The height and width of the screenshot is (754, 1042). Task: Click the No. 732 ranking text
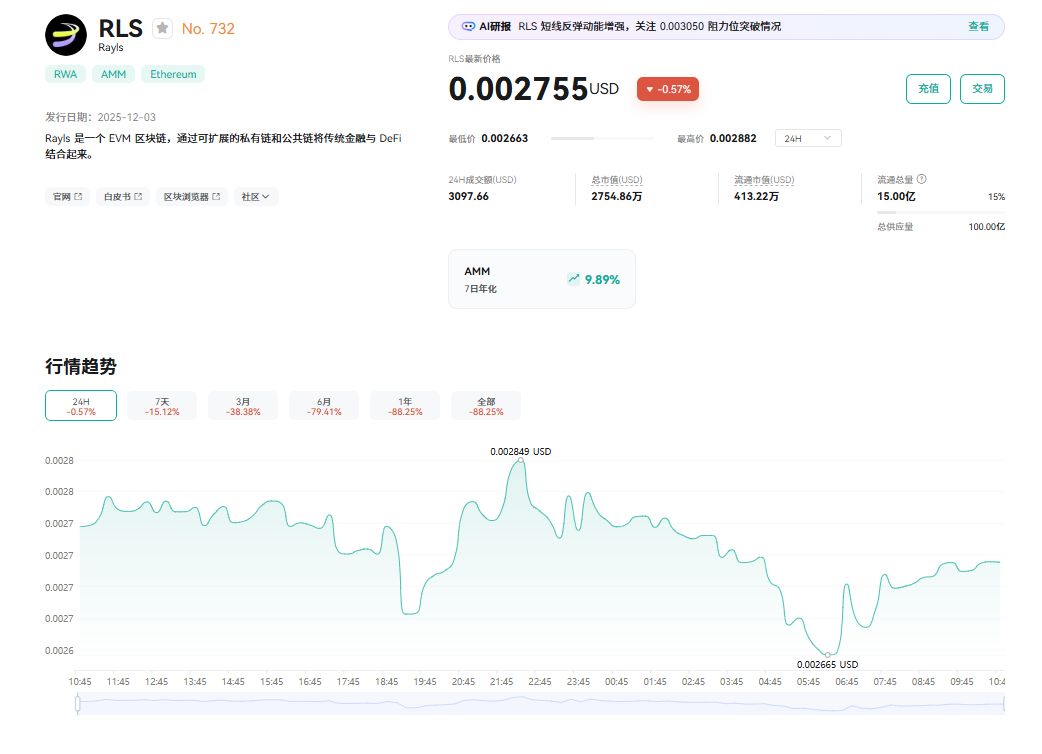click(x=208, y=29)
